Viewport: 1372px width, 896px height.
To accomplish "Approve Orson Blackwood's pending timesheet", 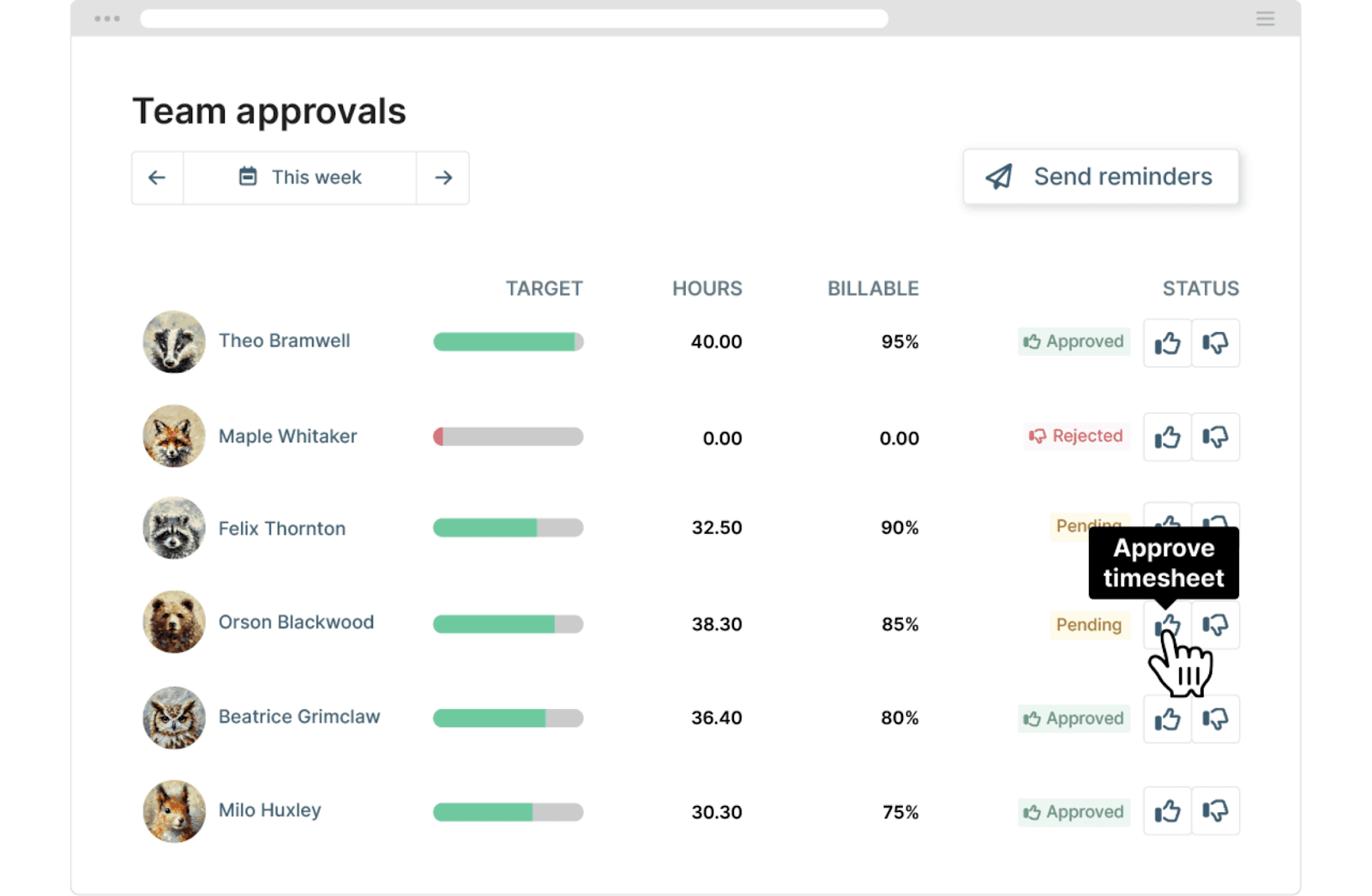I will pyautogui.click(x=1166, y=624).
